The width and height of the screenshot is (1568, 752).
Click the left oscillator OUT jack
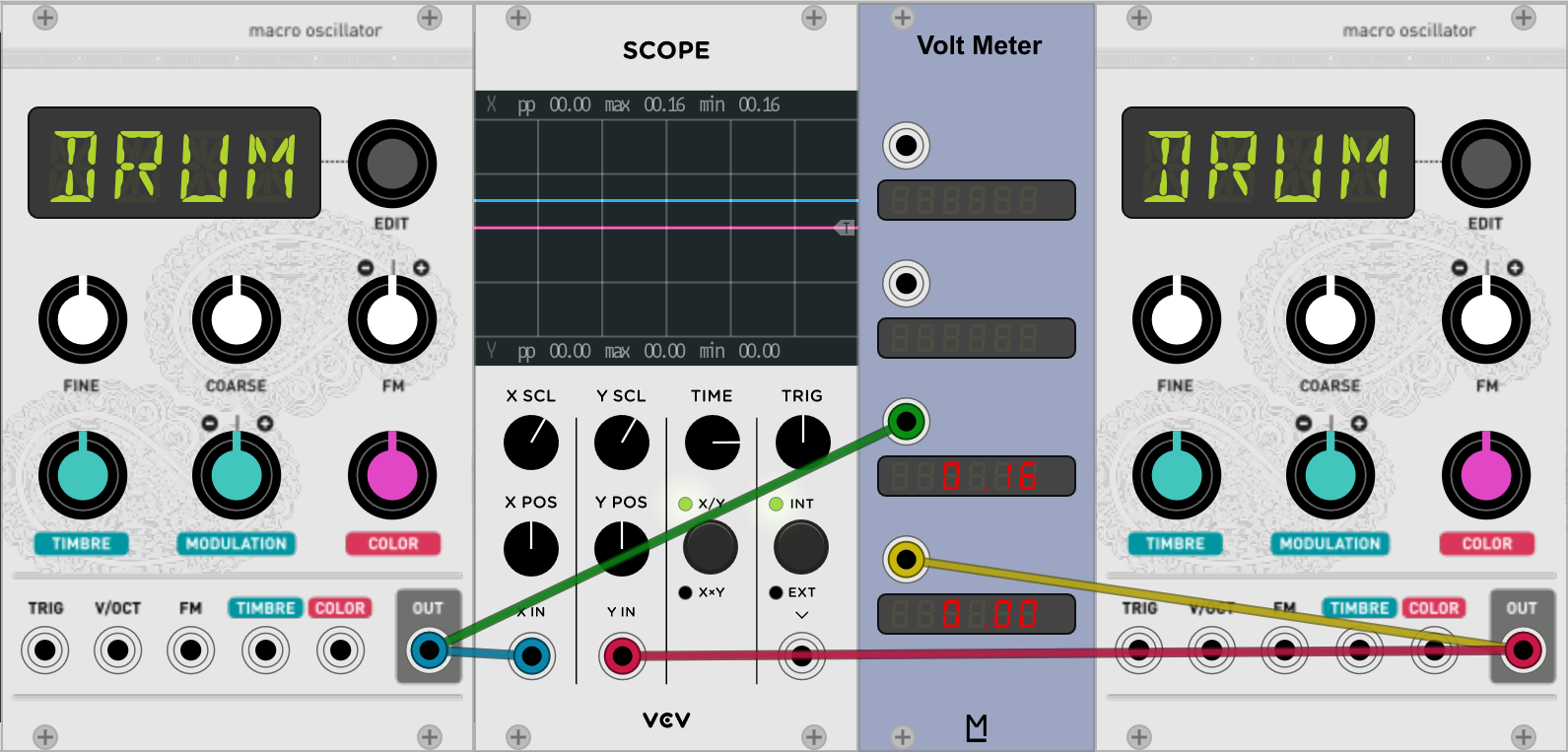click(x=429, y=650)
